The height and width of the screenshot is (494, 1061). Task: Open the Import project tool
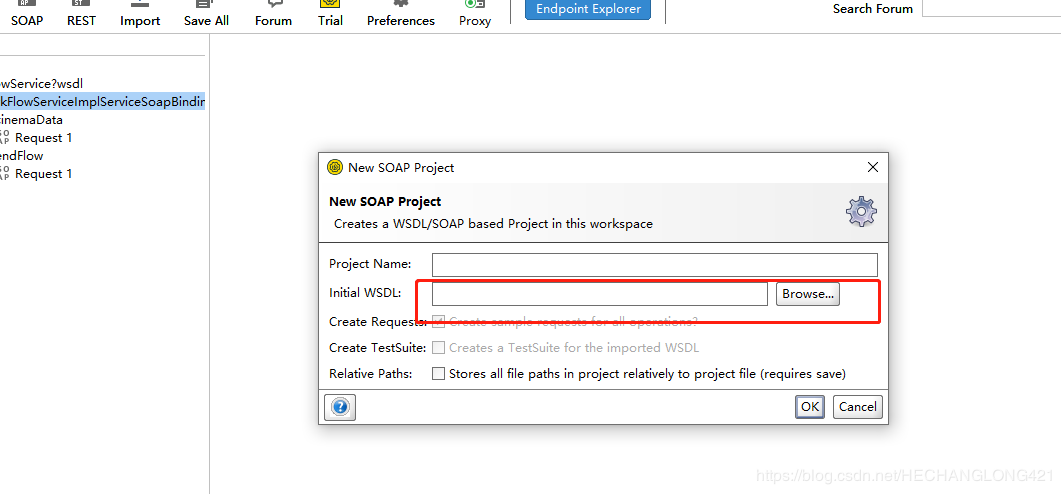click(140, 14)
